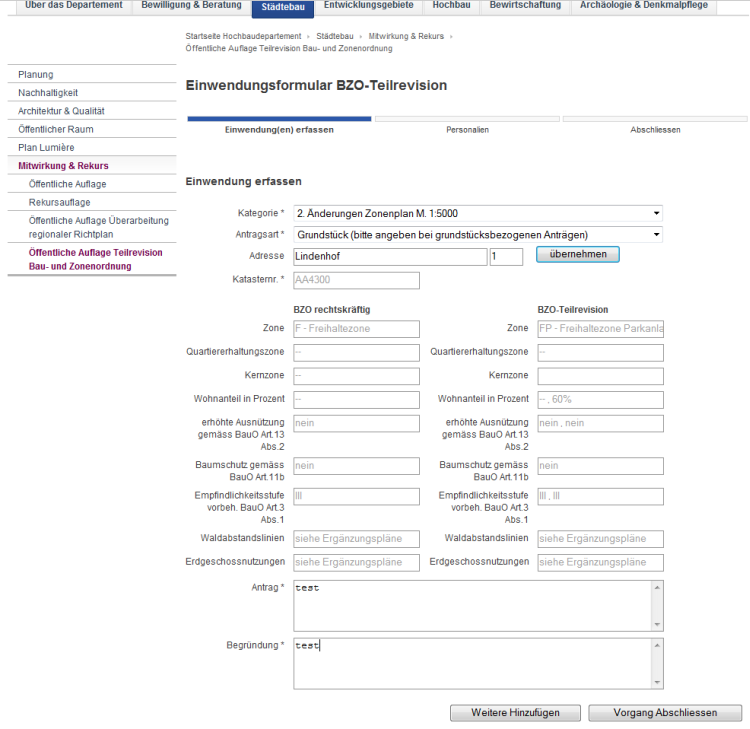750x729 pixels.
Task: Open Archäologie & Denkmalpflege tab
Action: tap(644, 6)
